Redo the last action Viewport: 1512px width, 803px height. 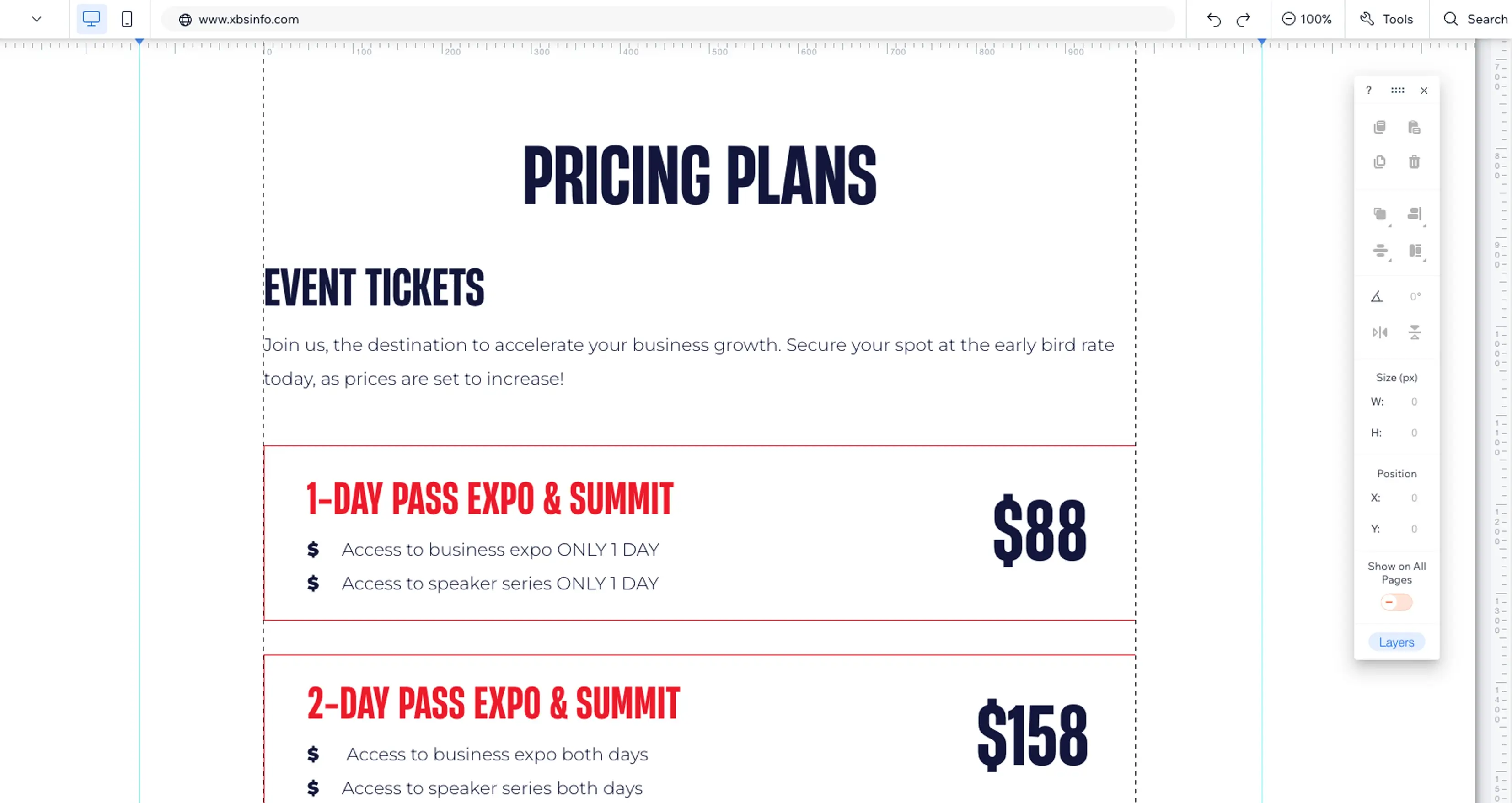pyautogui.click(x=1243, y=19)
